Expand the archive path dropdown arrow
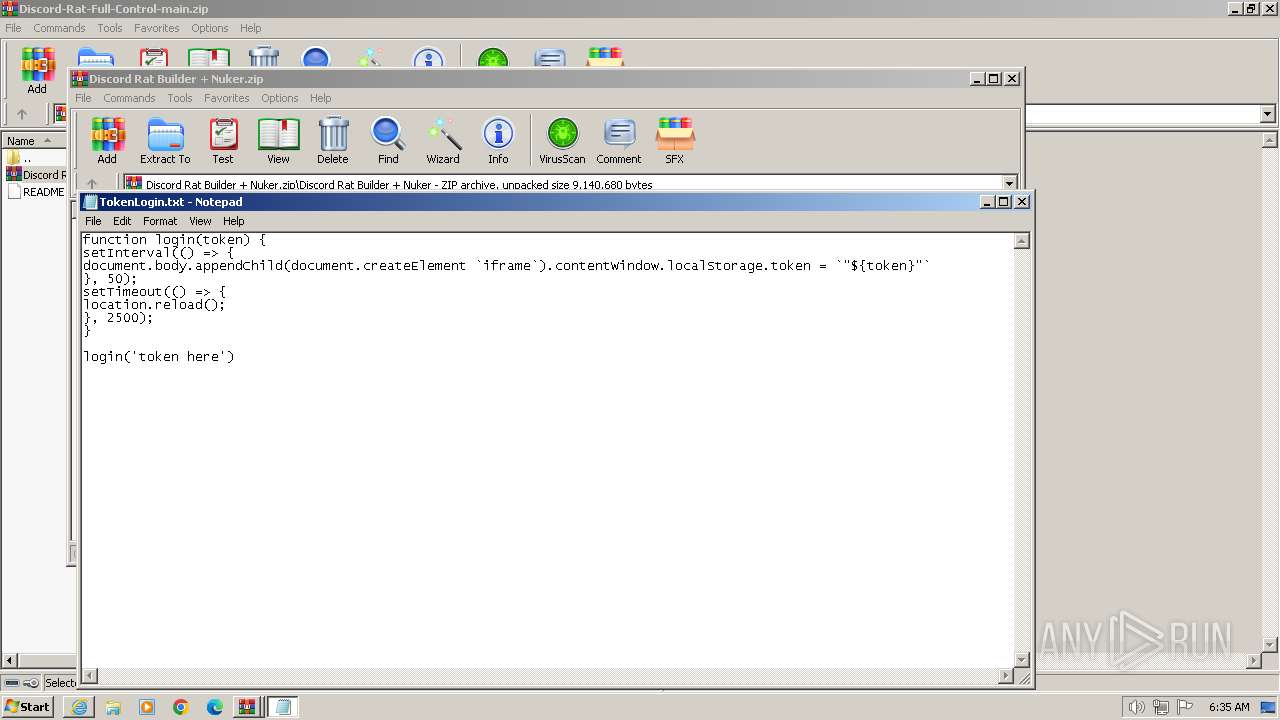 [1009, 184]
